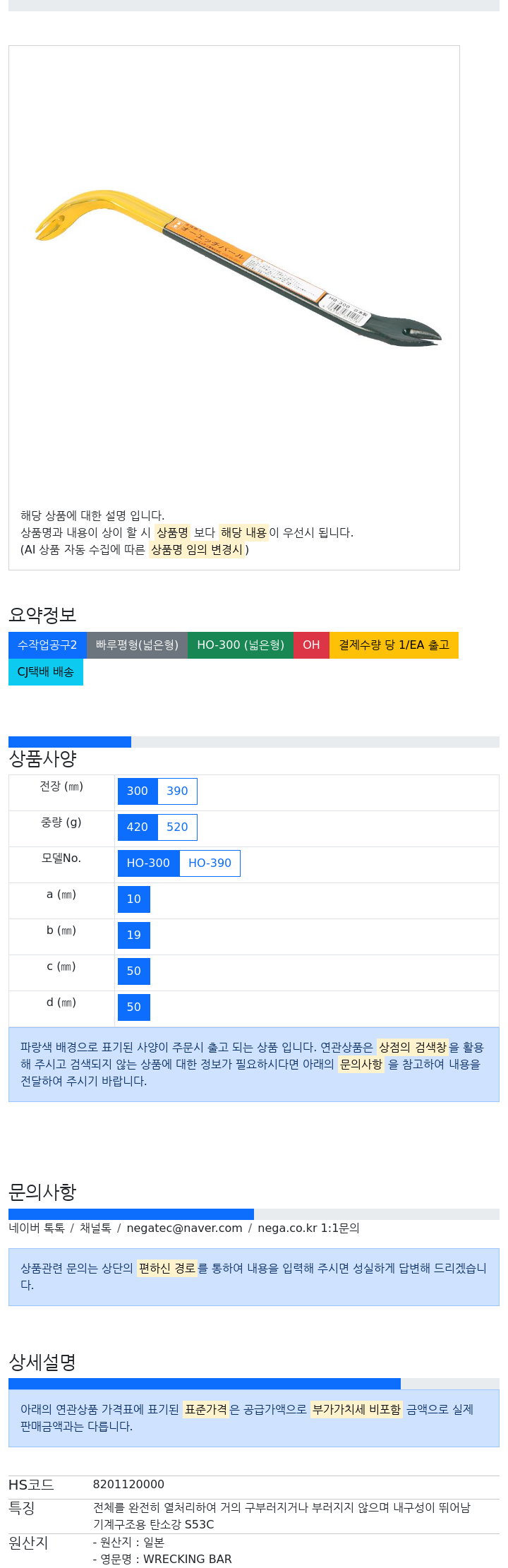Open 네이버 톡톡 inquiry link
This screenshot has height=1568, width=508.
coord(37,1228)
